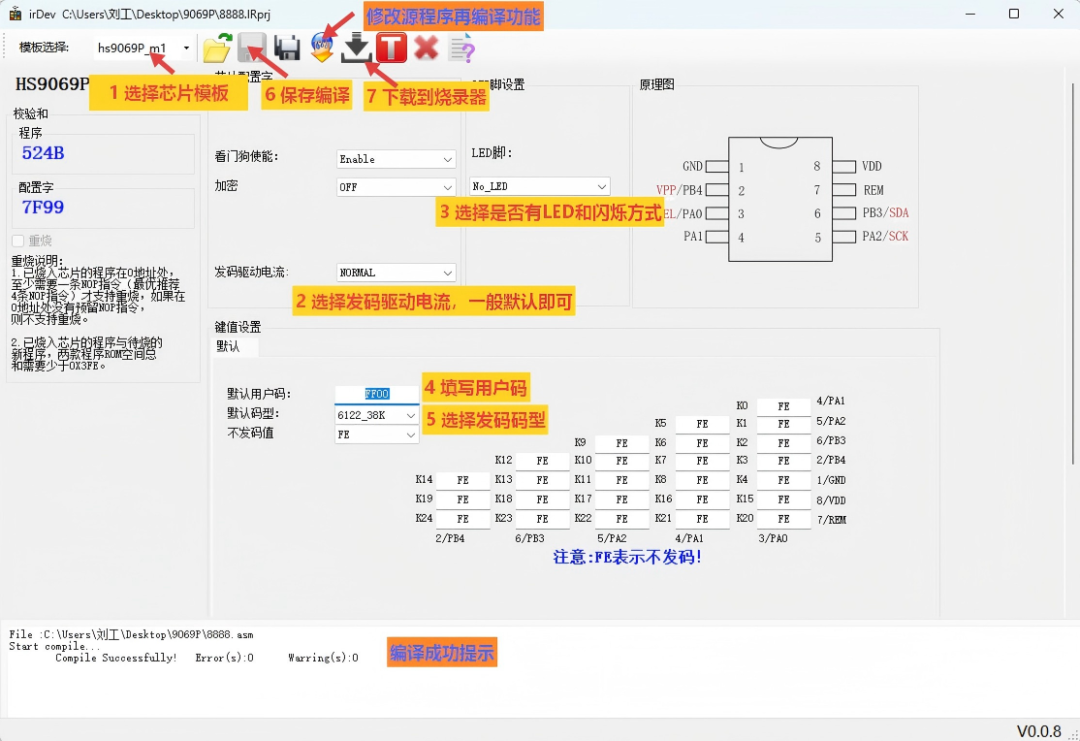This screenshot has height=741, width=1080.
Task: Toggle the 重烧 checkbox
Action: point(18,240)
